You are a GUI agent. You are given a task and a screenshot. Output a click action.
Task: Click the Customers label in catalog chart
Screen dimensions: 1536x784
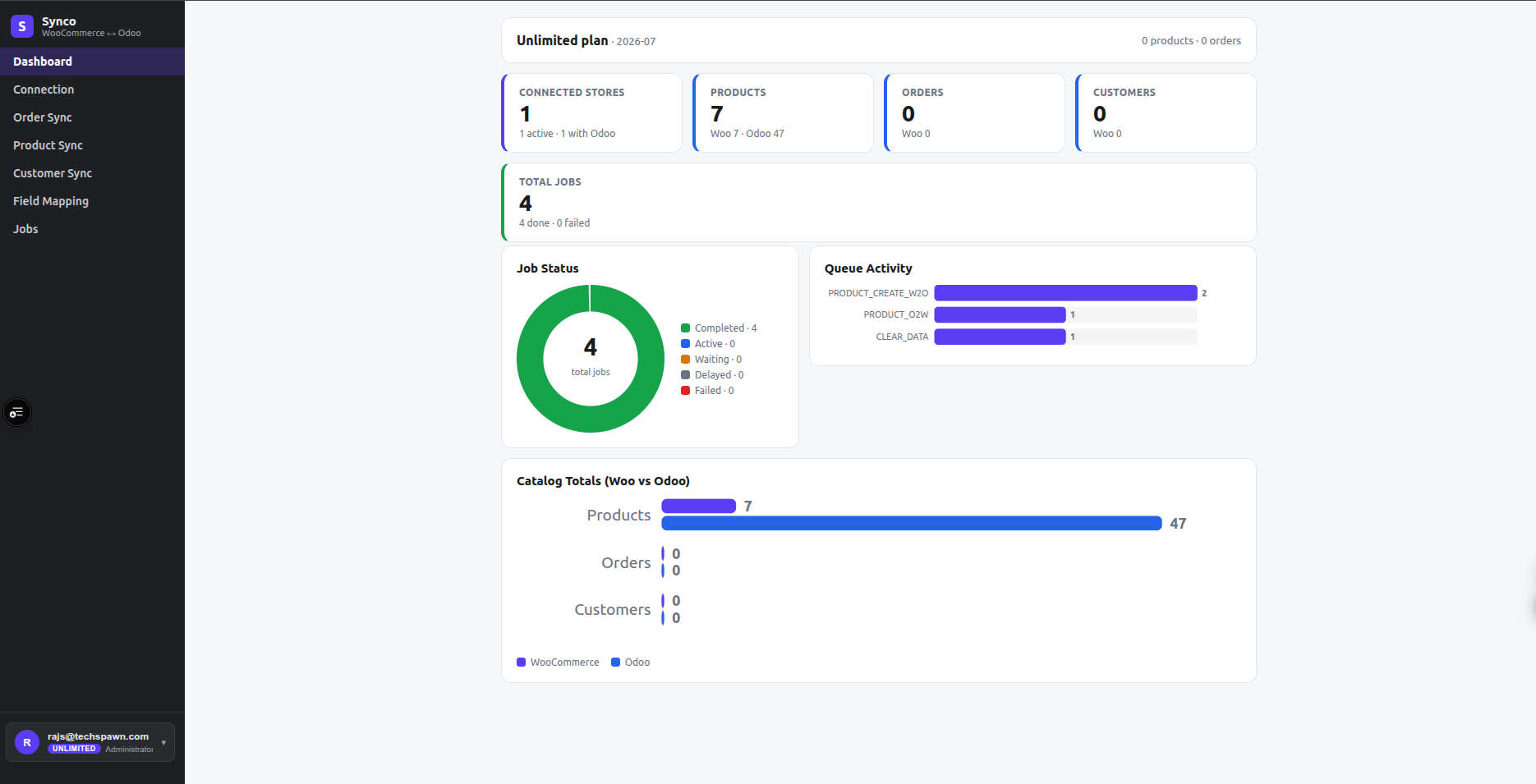tap(613, 610)
